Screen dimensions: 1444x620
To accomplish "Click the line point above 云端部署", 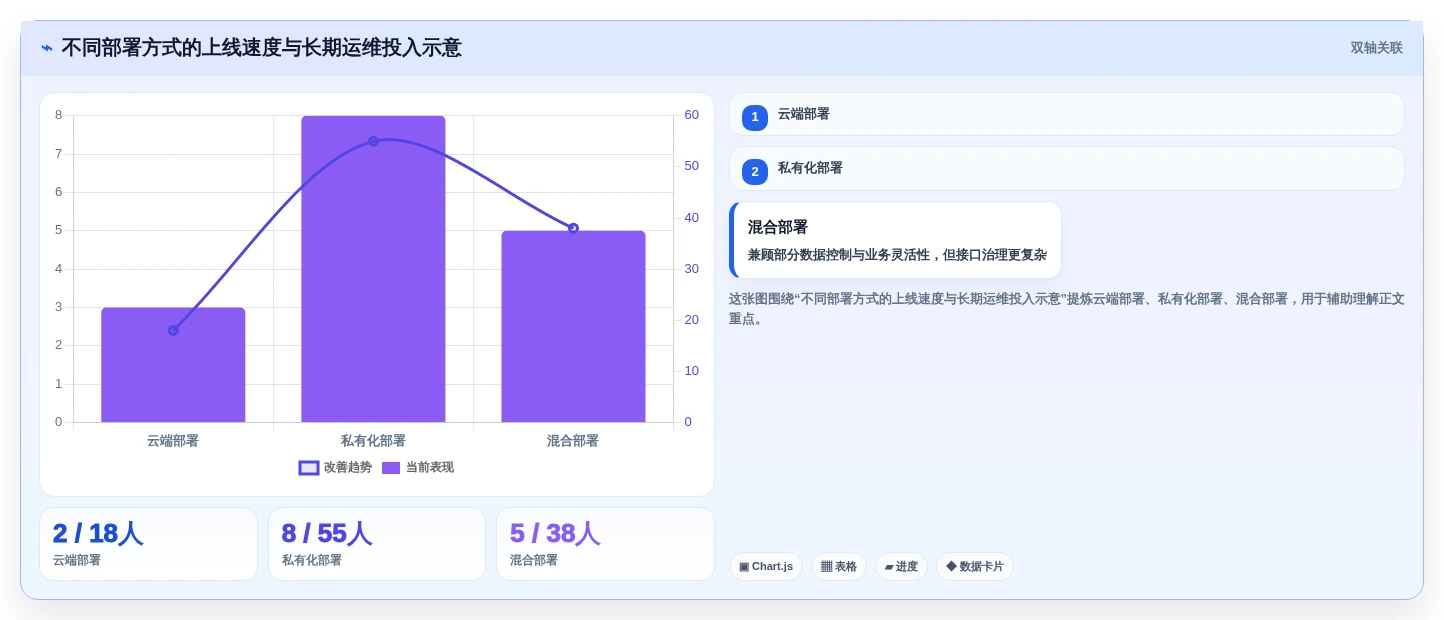I will 173,330.
